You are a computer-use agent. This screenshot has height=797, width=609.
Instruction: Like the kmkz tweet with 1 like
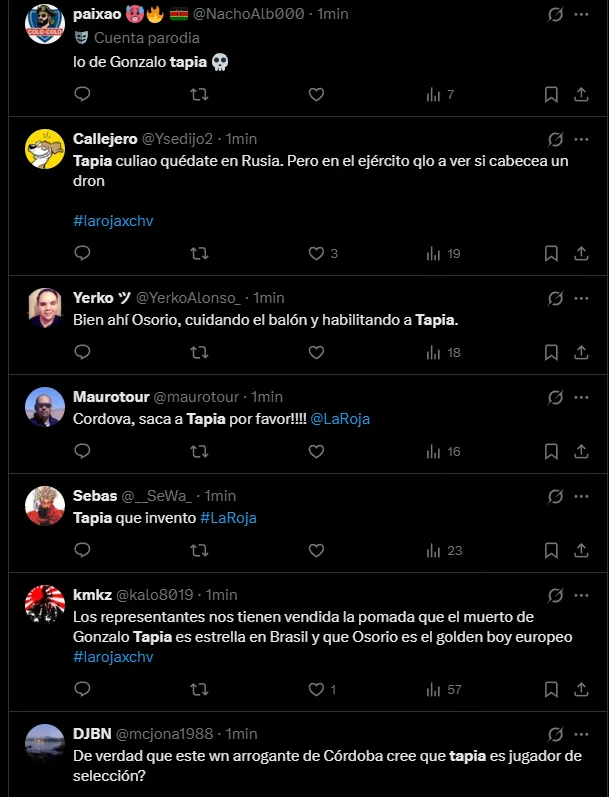click(x=317, y=689)
